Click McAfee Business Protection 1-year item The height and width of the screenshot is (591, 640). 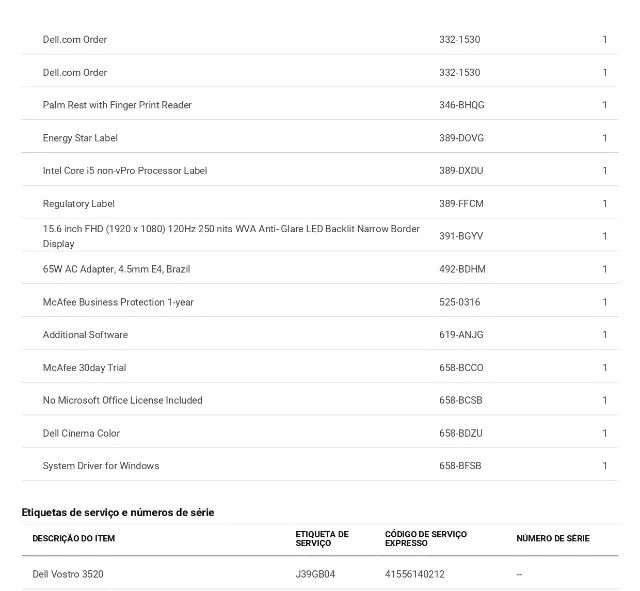(118, 302)
